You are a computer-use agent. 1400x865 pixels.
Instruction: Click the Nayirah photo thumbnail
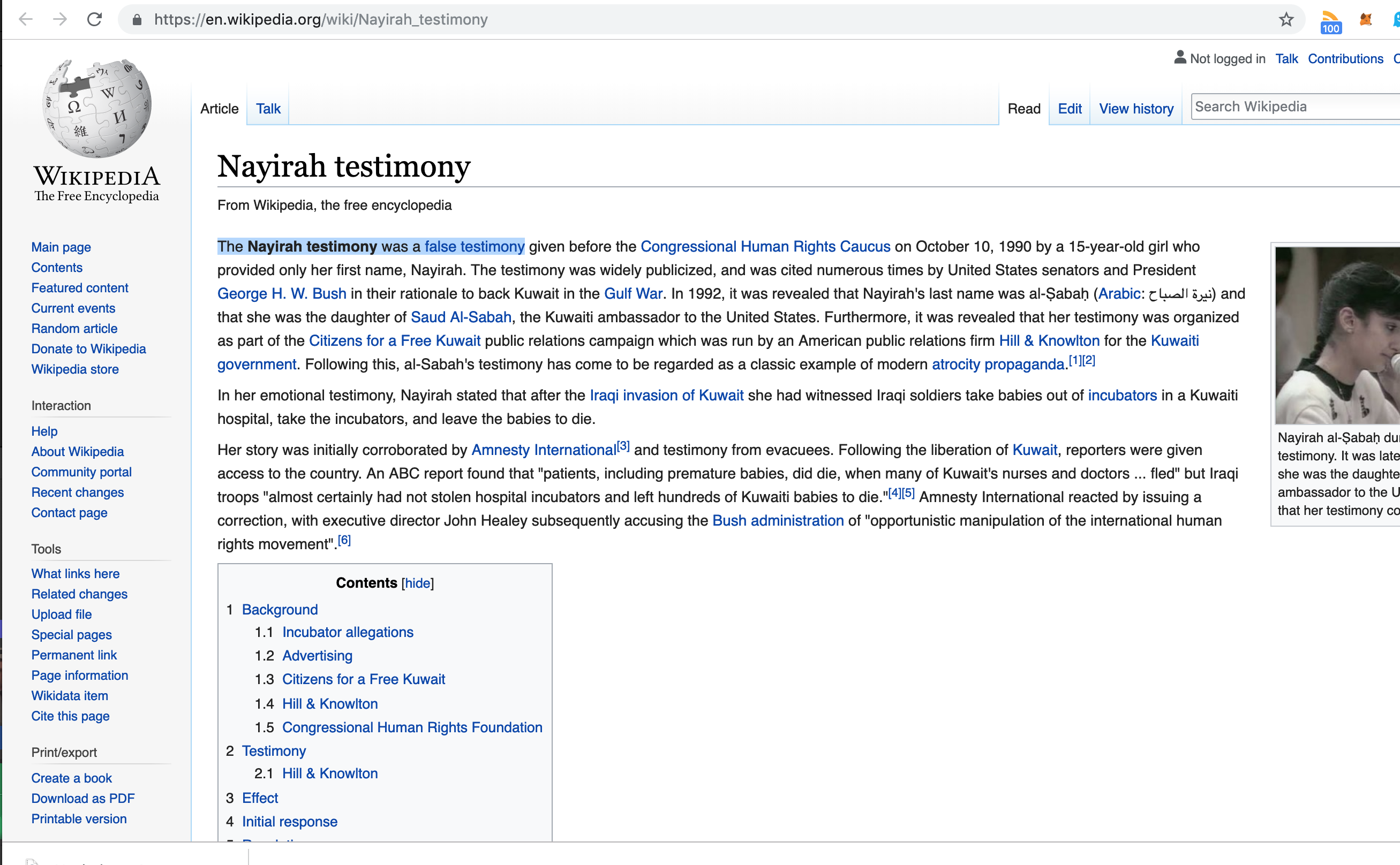coord(1337,335)
